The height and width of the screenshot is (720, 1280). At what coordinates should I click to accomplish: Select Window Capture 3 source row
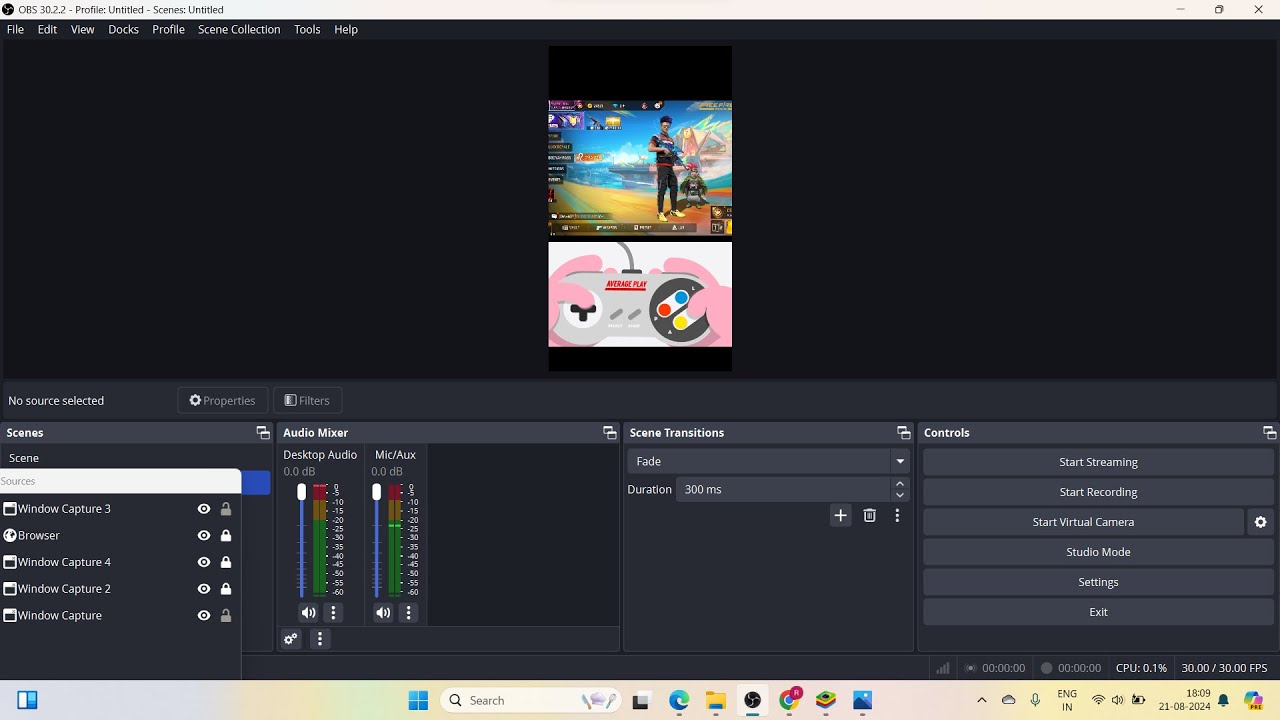click(x=120, y=509)
